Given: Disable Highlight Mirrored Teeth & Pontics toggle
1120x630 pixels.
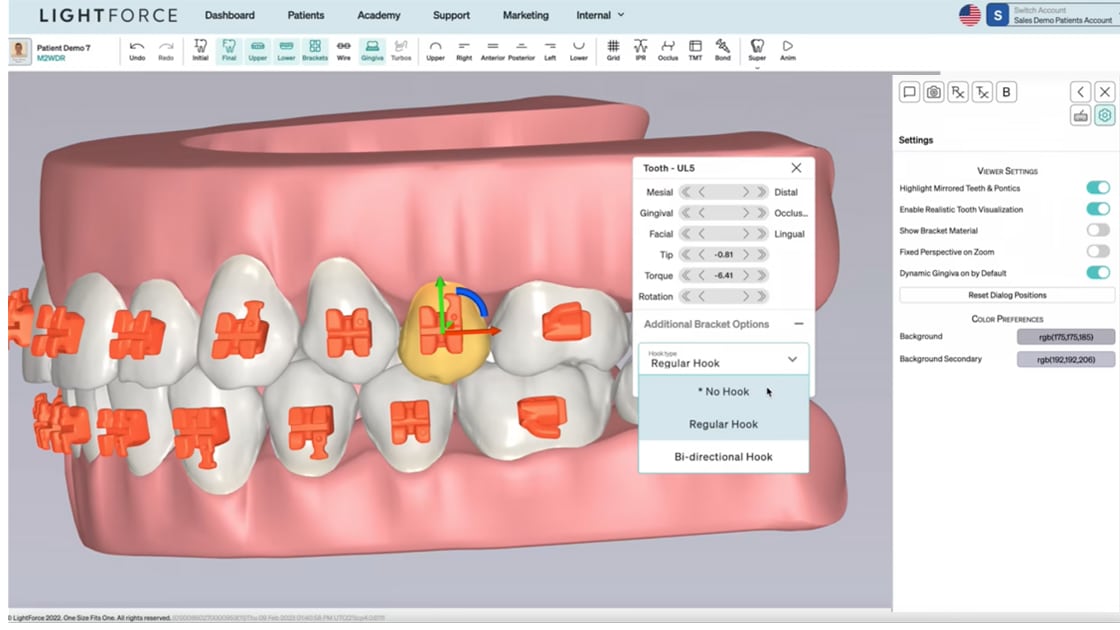Looking at the screenshot, I should coord(1097,188).
